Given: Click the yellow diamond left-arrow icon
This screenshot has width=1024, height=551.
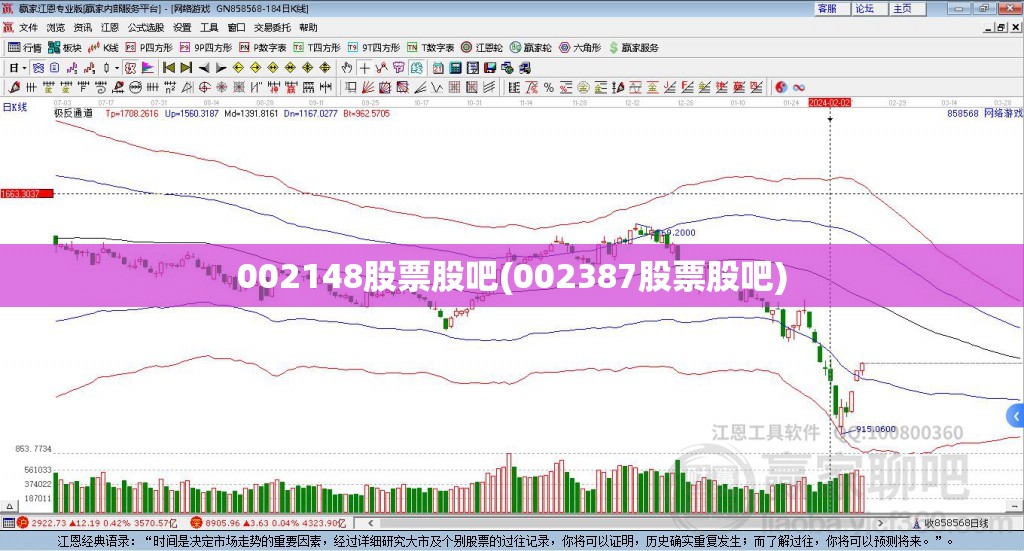Looking at the screenshot, I should click(x=238, y=68).
